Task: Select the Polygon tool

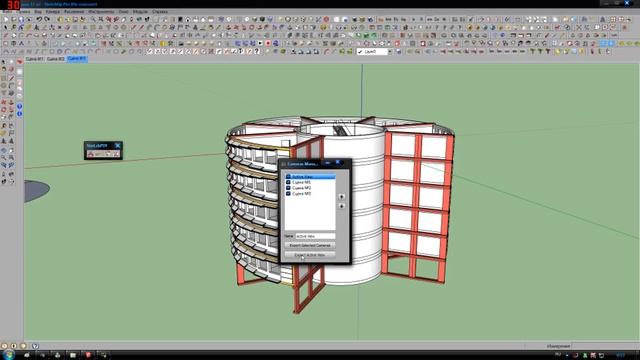Action: click(x=4, y=93)
